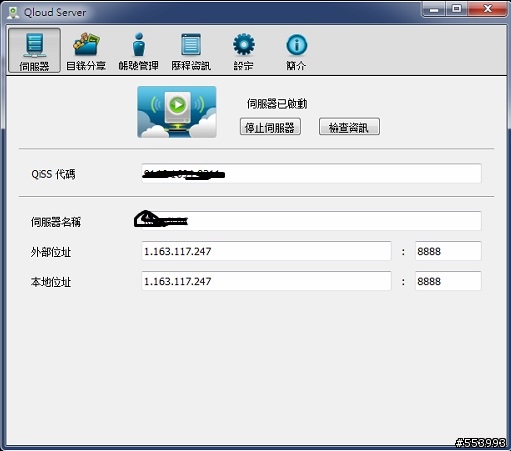Click the 外部位址 external address field
The image size is (511, 451).
[266, 251]
